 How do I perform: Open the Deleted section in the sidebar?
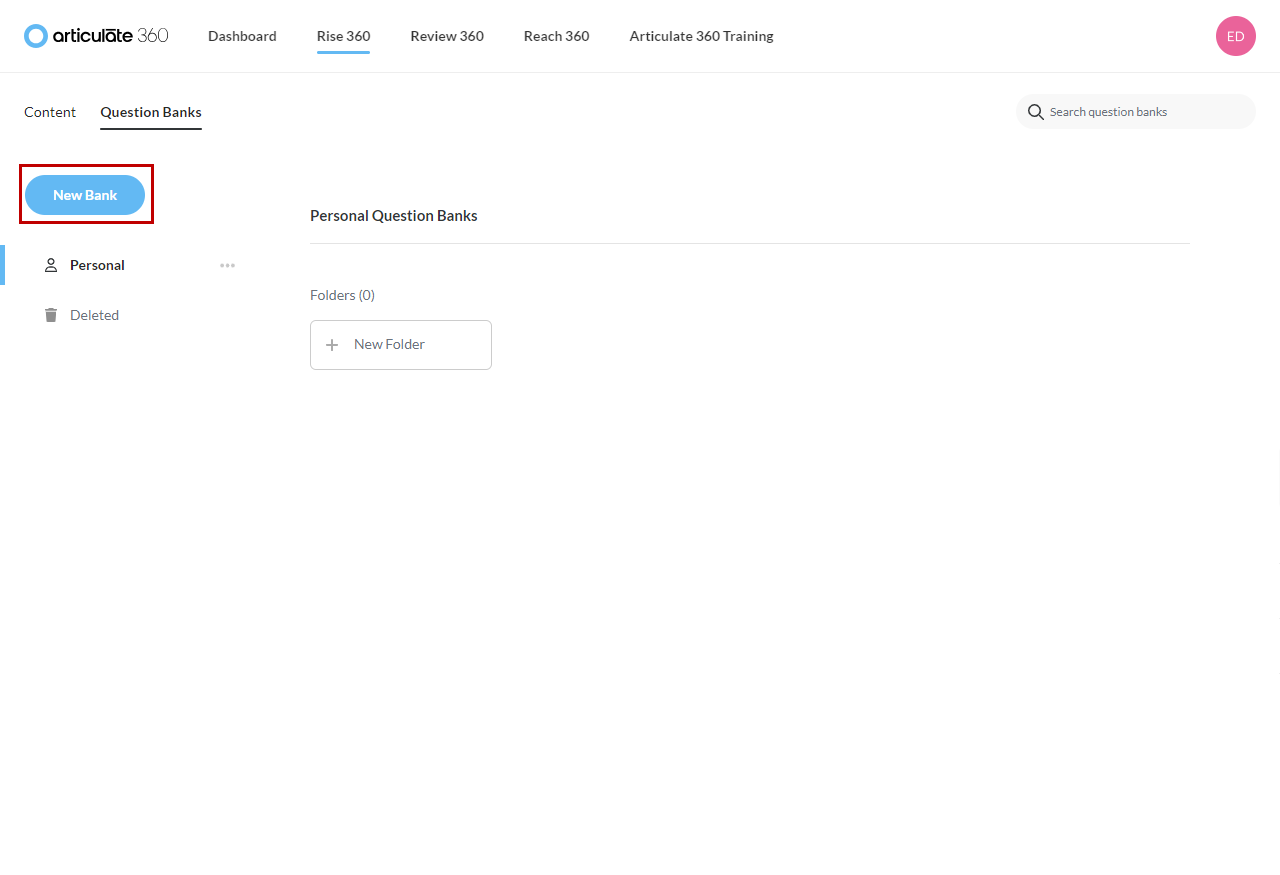pos(94,315)
